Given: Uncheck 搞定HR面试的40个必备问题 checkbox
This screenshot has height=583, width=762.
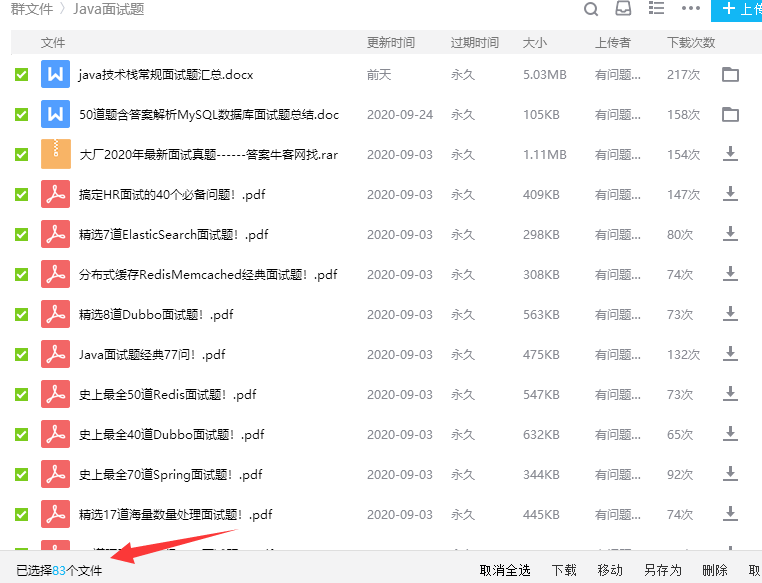Looking at the screenshot, I should pos(21,194).
